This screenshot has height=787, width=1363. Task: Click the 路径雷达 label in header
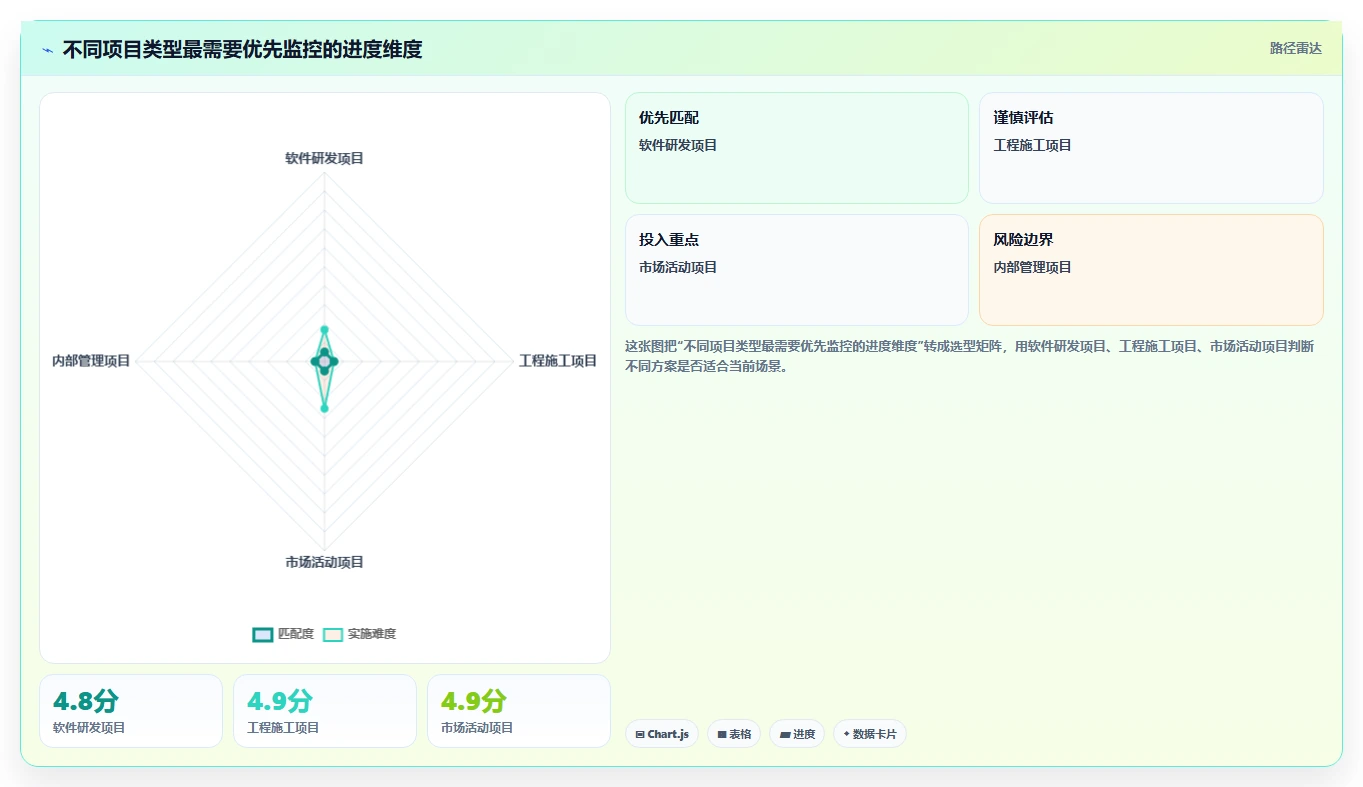click(1296, 48)
